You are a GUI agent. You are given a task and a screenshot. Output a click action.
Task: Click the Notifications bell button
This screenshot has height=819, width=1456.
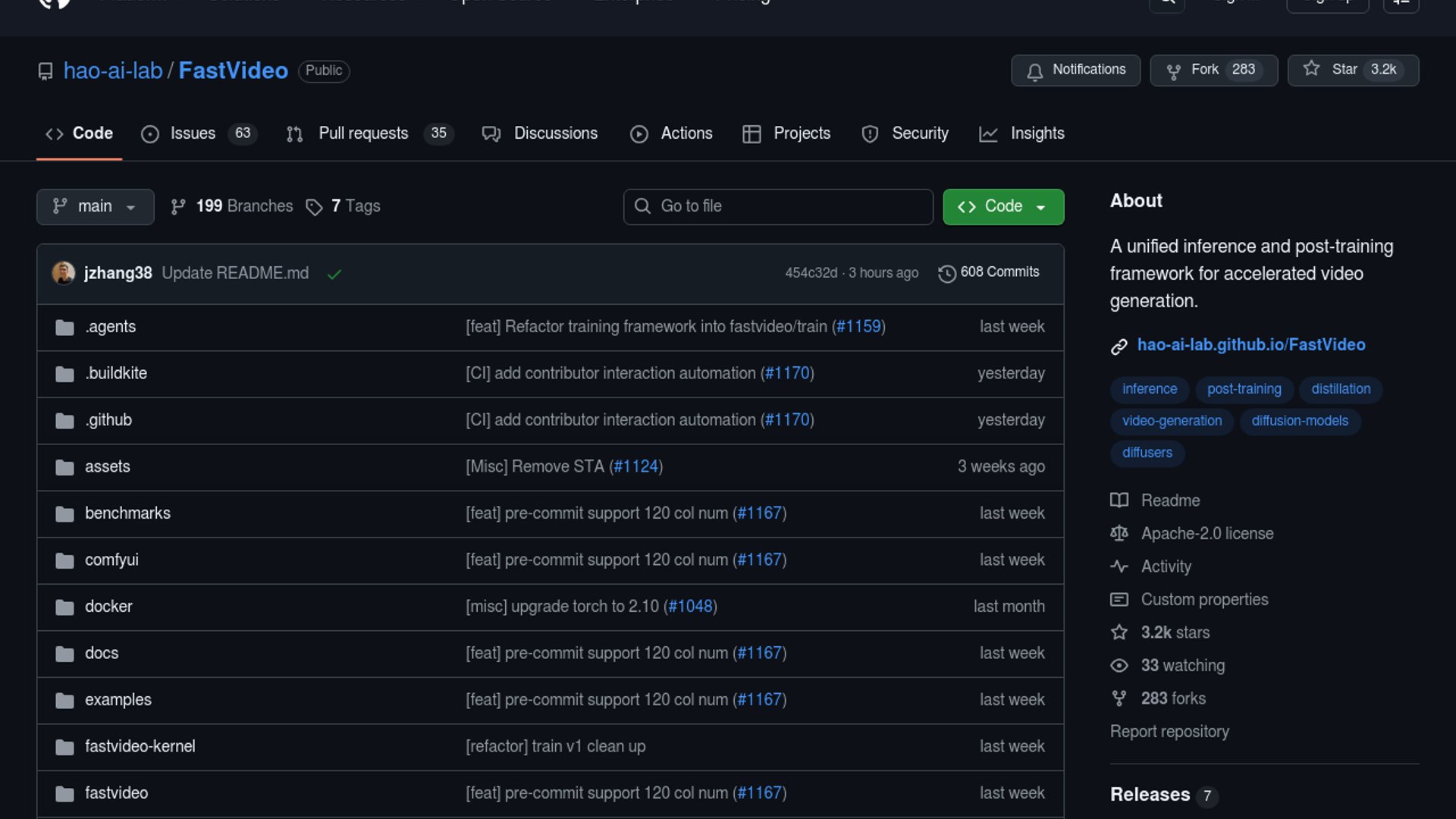(x=1075, y=70)
